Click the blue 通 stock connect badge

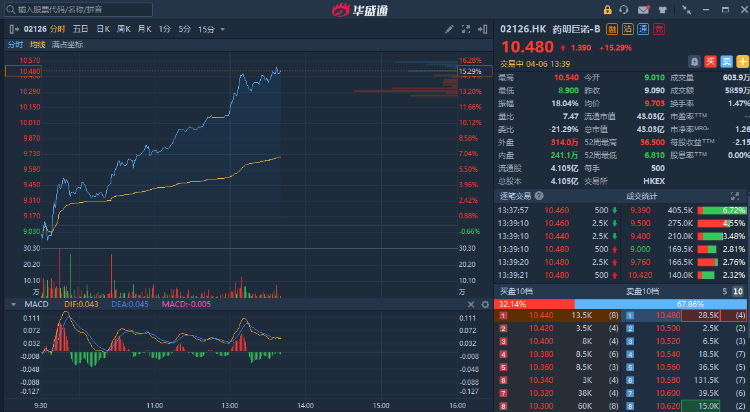(643, 29)
